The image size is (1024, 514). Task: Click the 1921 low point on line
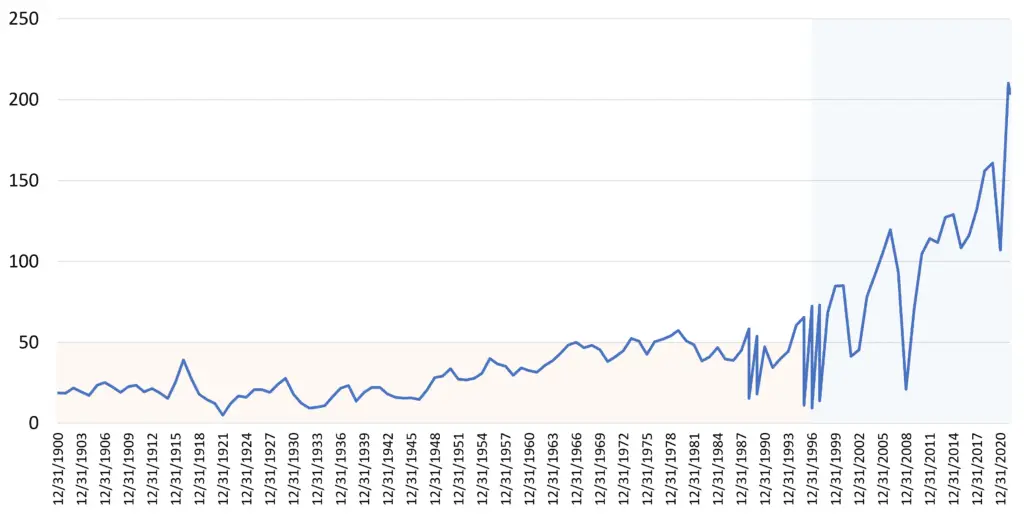tap(223, 415)
